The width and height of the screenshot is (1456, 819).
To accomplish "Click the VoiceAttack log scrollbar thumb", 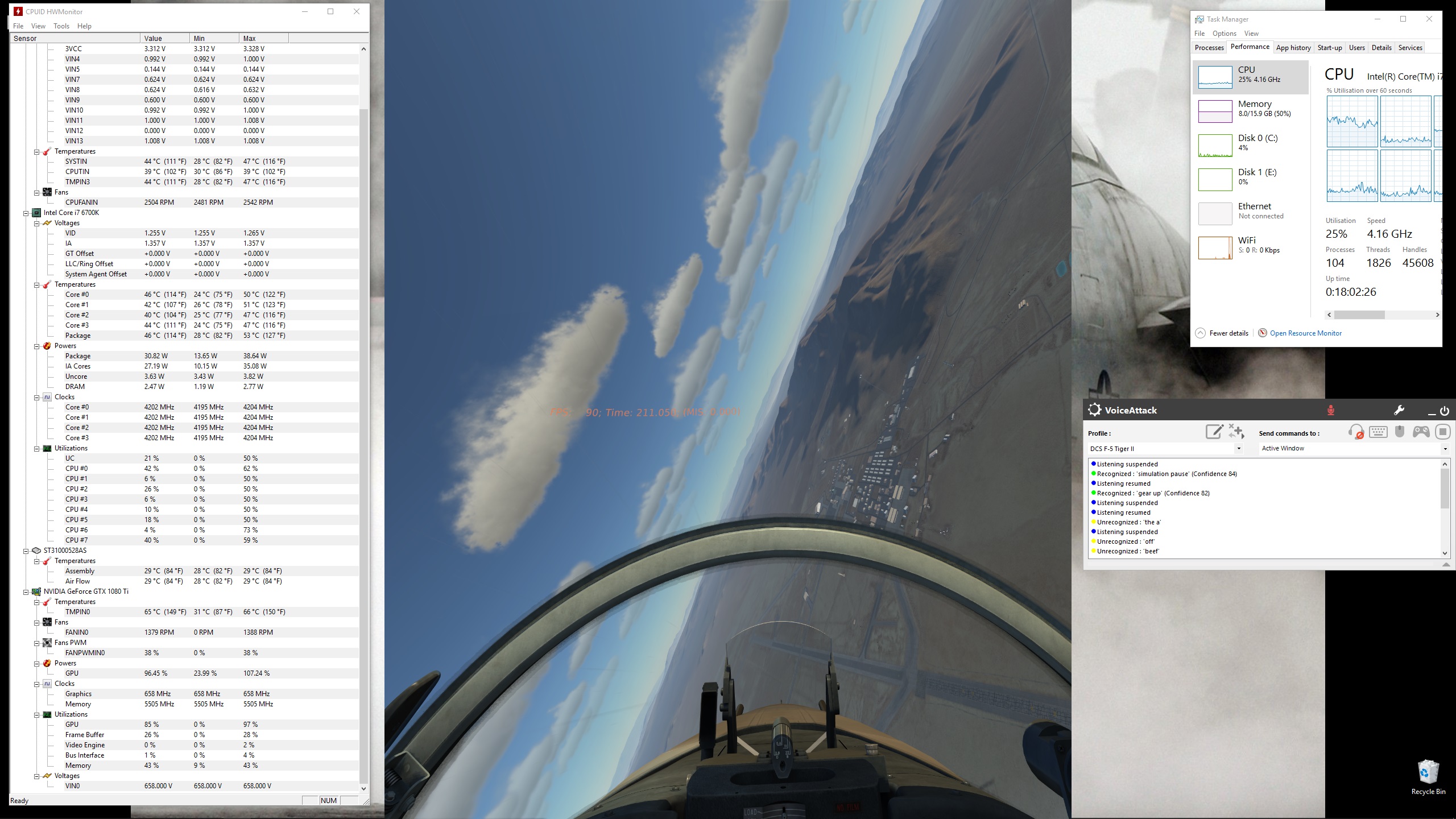I will coord(1445,488).
